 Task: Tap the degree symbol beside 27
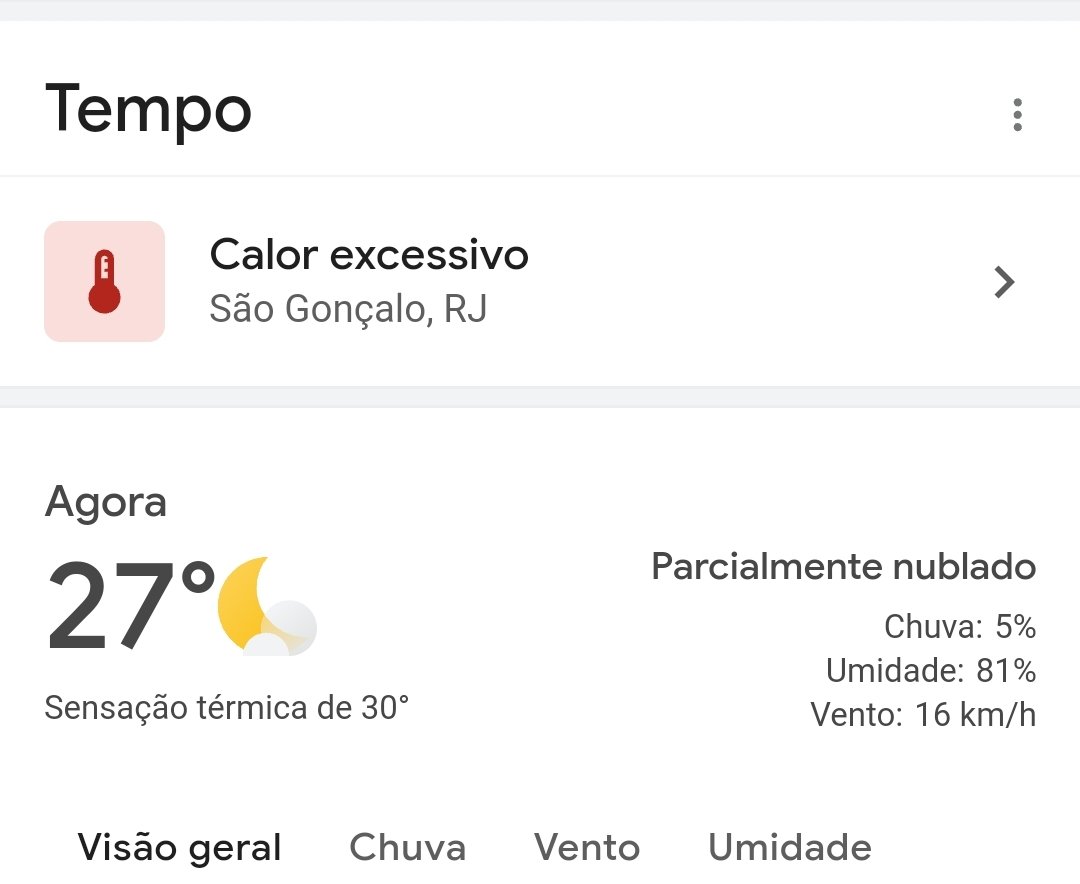(x=198, y=579)
